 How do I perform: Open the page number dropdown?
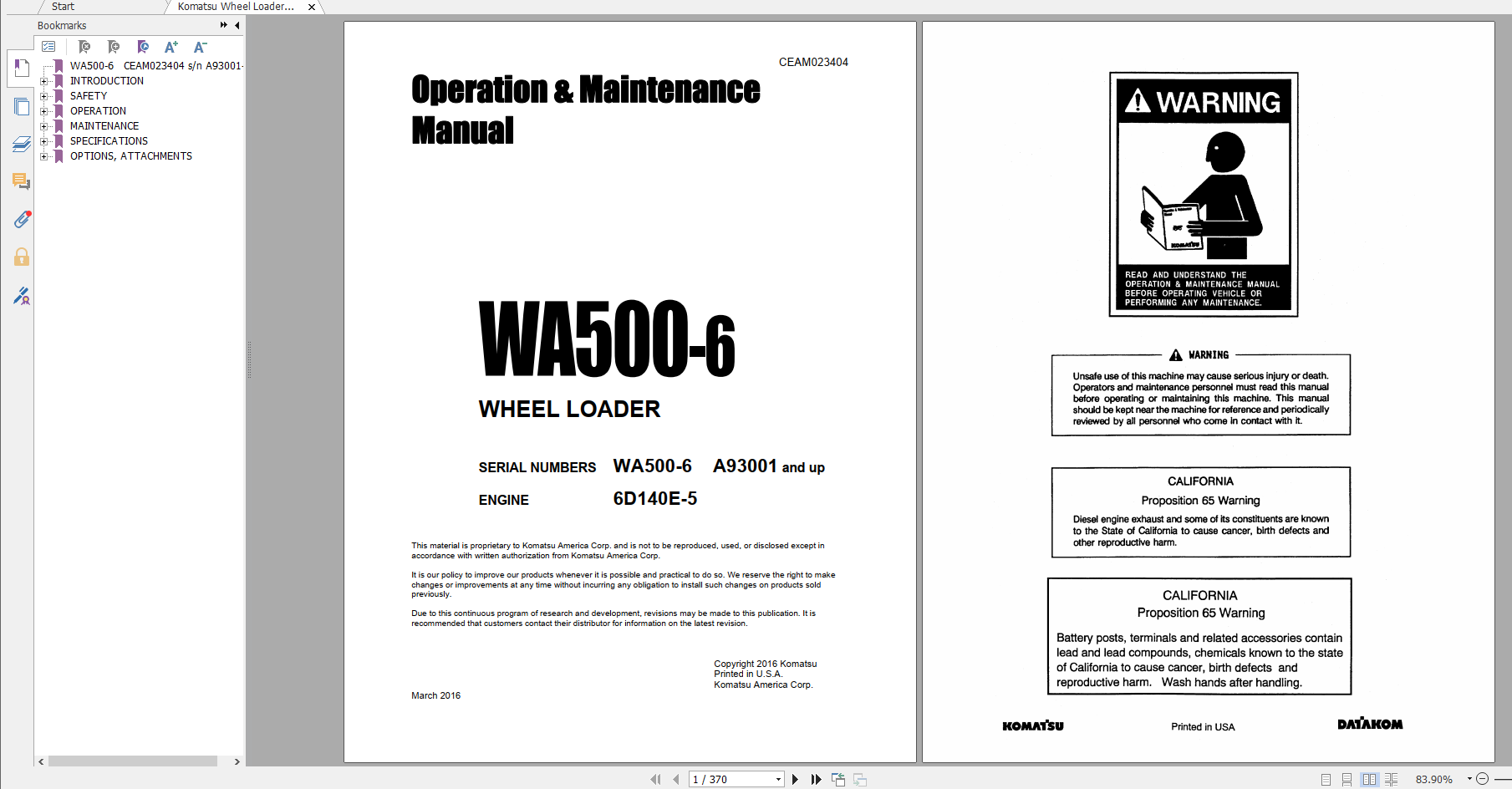[779, 779]
